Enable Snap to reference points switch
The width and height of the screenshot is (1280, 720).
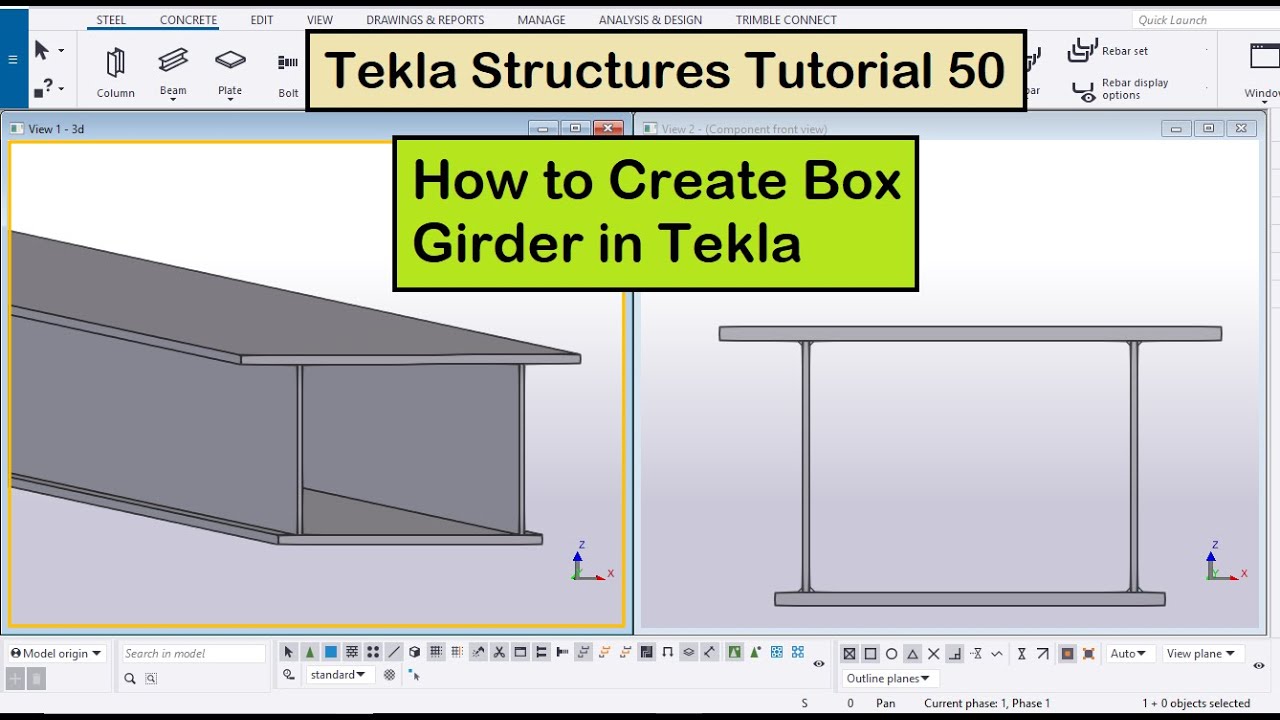coord(849,654)
